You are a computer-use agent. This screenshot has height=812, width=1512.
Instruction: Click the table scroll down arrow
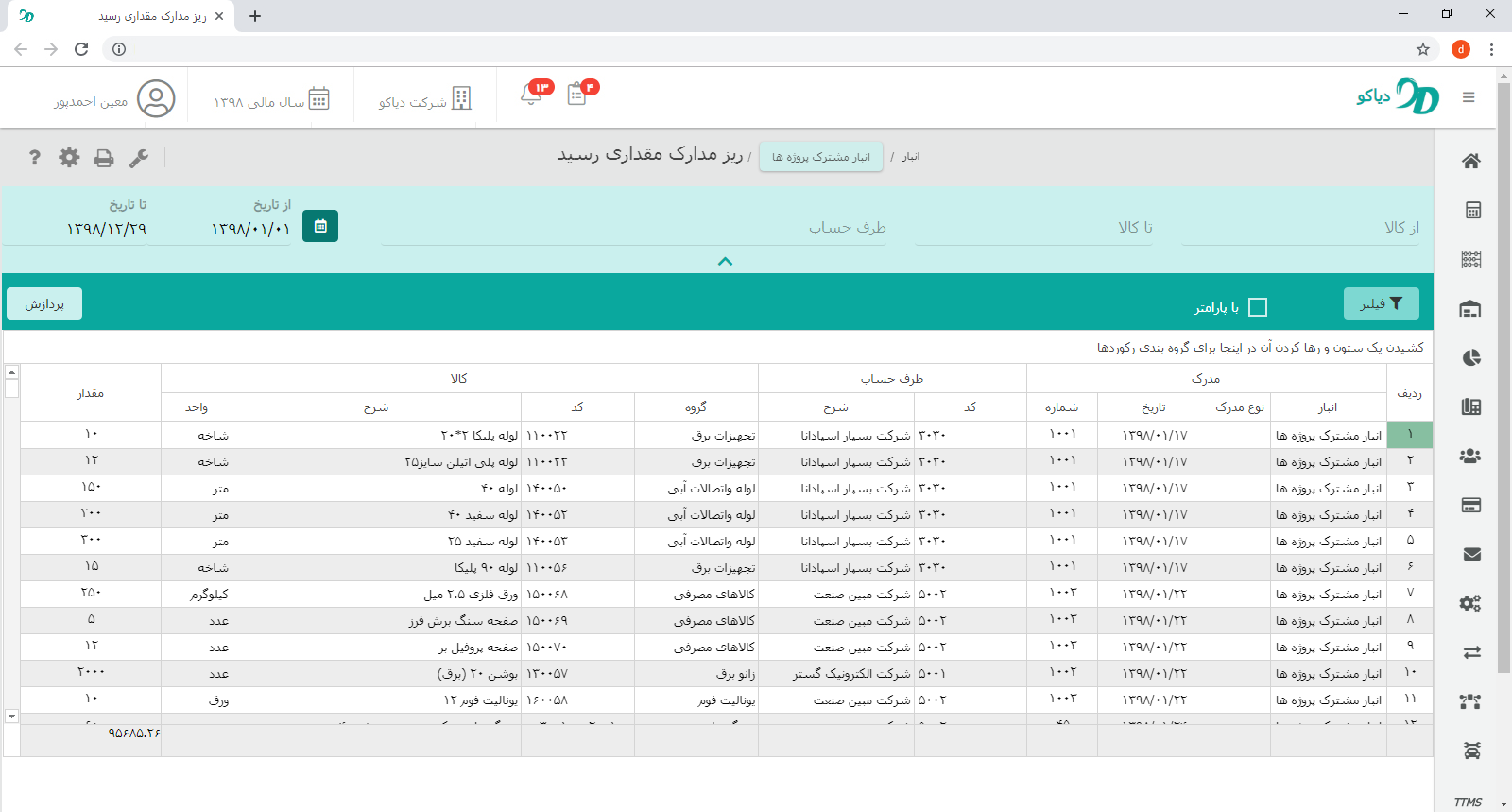[x=11, y=717]
